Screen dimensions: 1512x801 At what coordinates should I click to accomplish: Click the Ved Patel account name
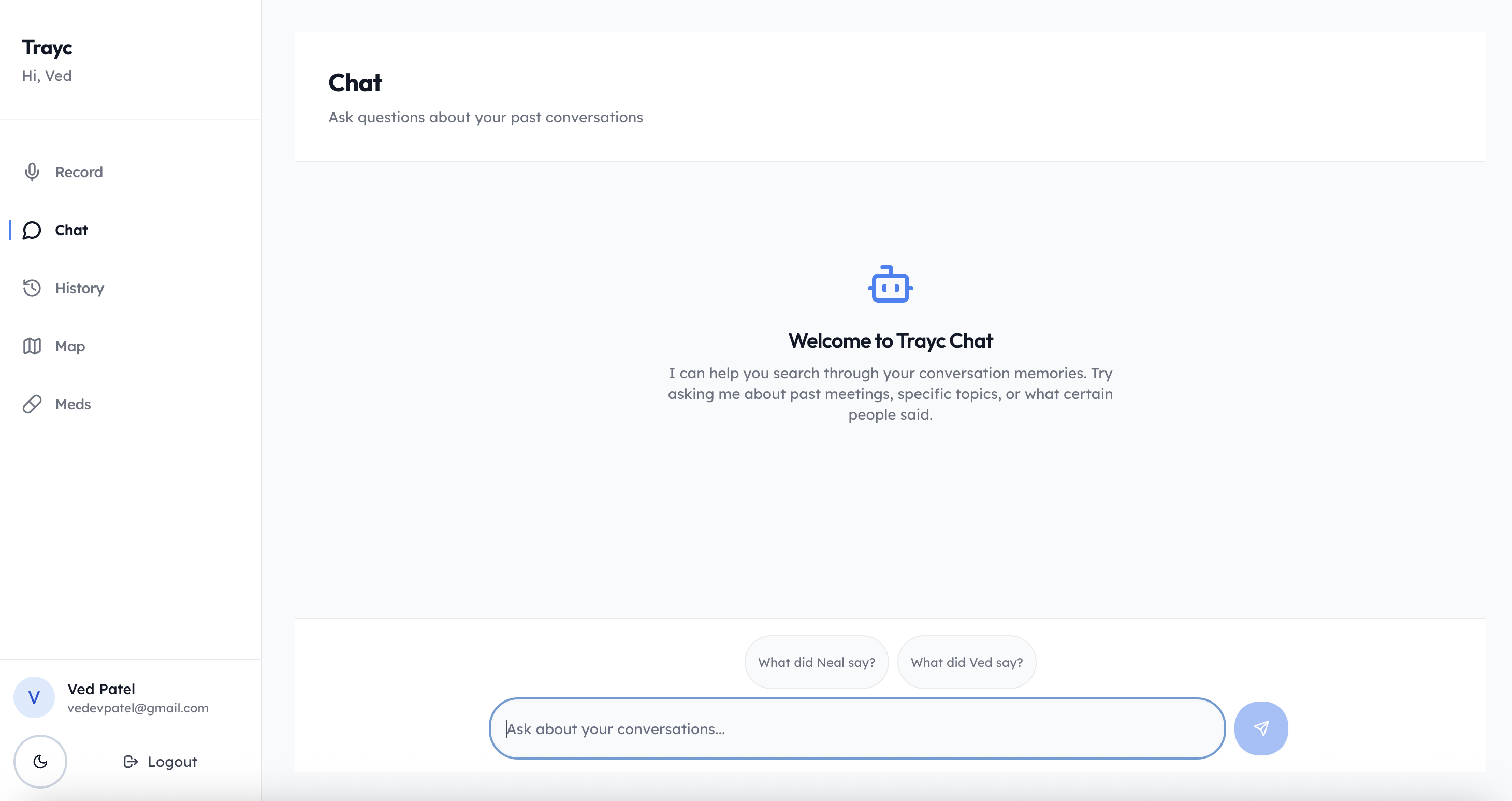pyautogui.click(x=101, y=689)
